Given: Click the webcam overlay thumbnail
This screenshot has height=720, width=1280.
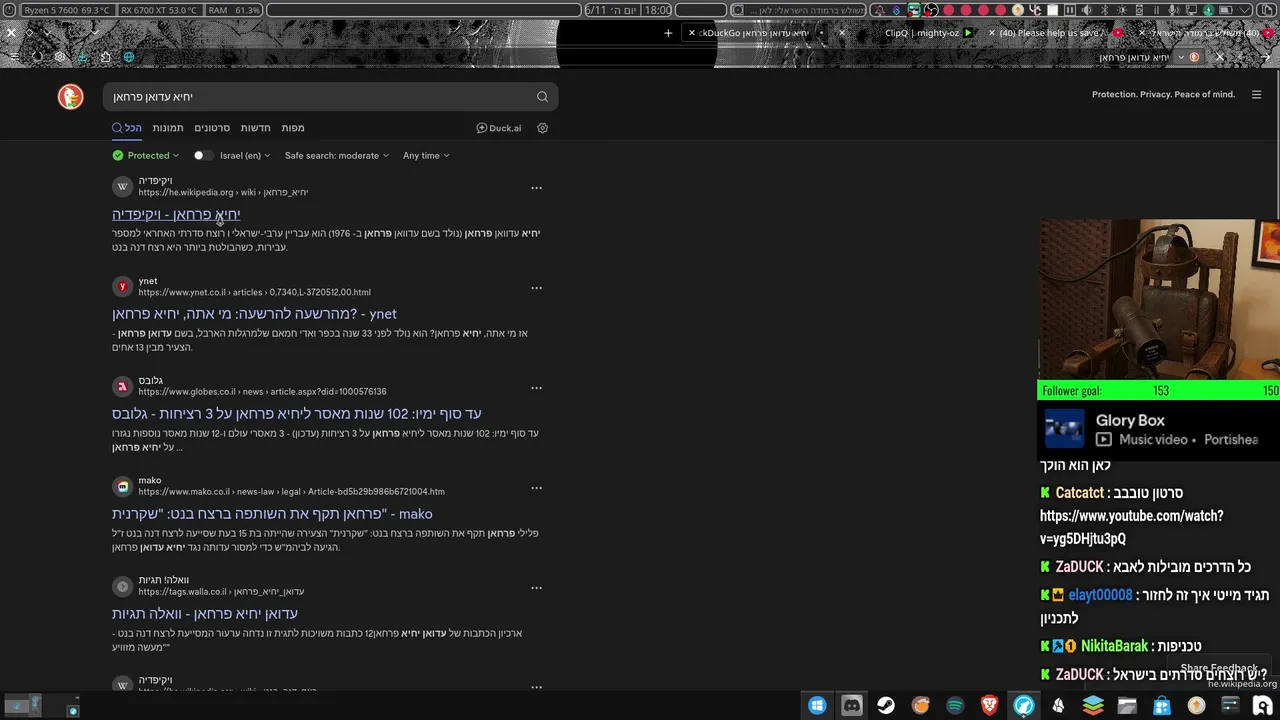Looking at the screenshot, I should 1159,300.
